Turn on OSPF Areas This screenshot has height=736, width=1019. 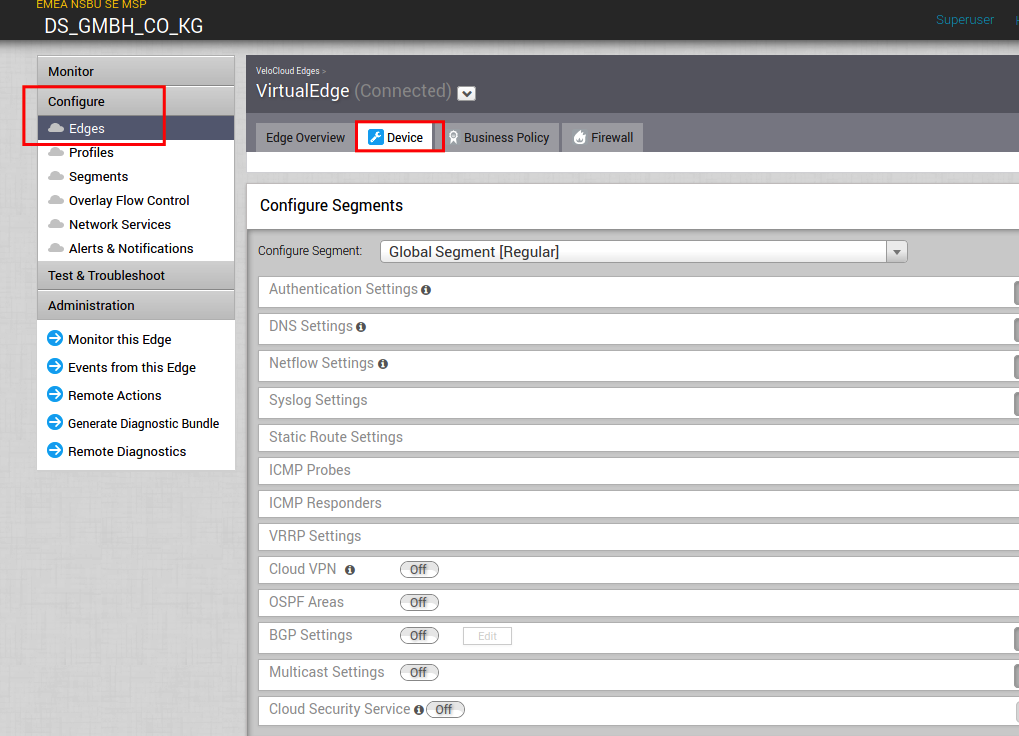point(418,602)
